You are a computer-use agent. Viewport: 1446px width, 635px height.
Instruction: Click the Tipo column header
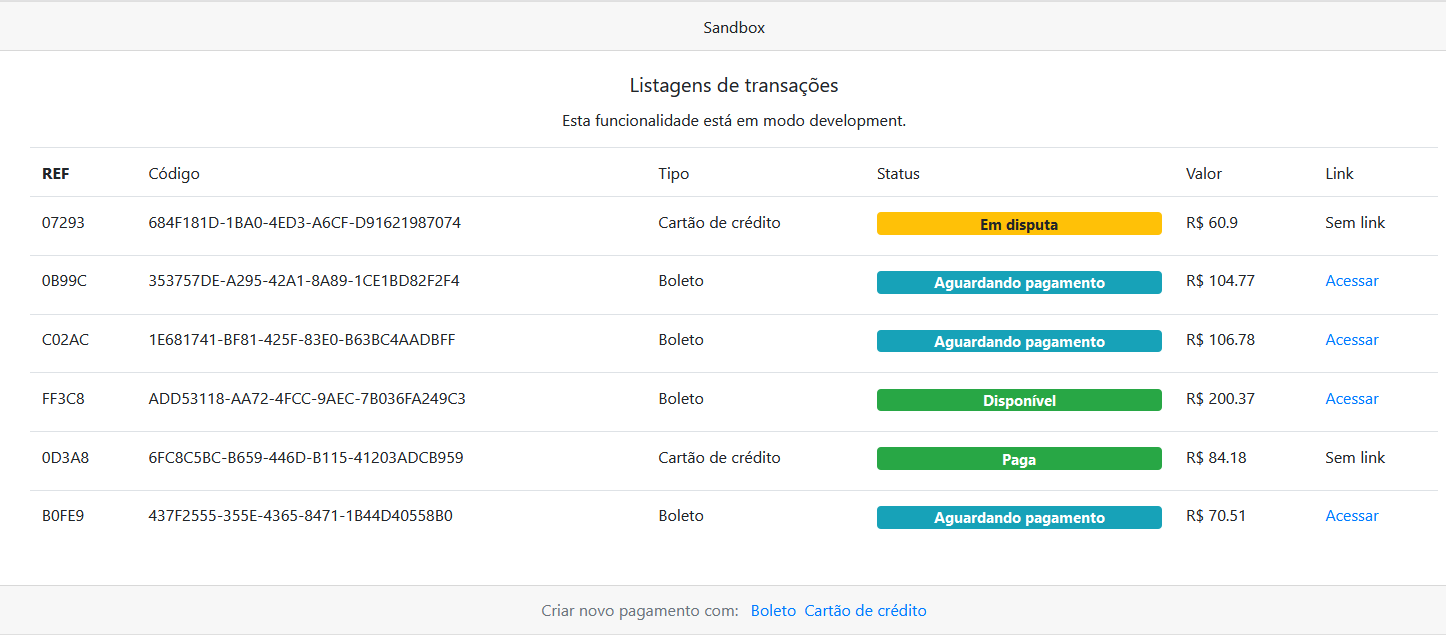(674, 174)
